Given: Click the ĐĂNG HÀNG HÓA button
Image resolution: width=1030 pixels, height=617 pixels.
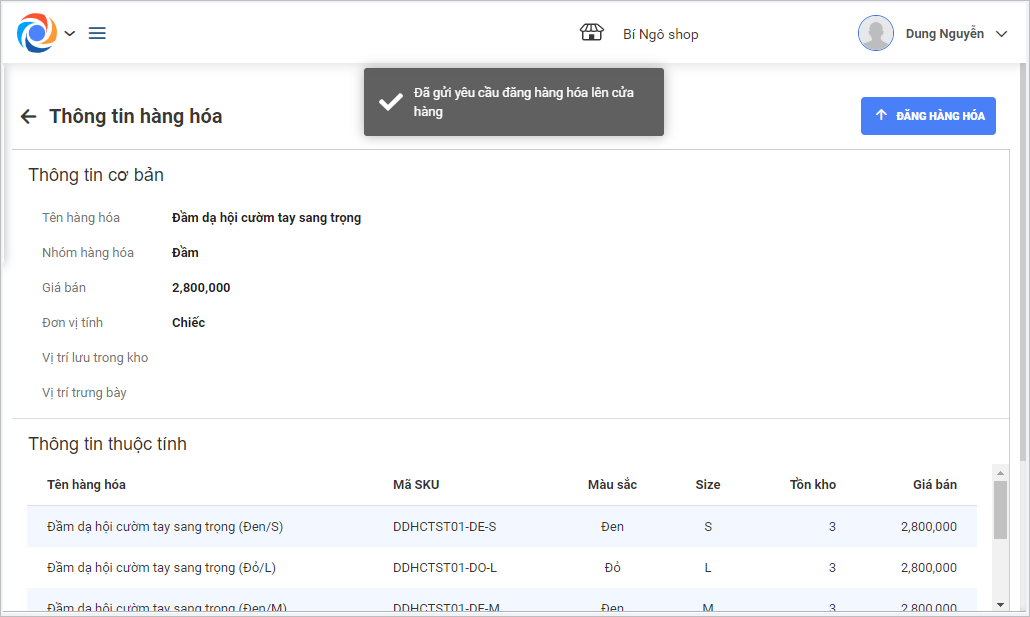Looking at the screenshot, I should click(928, 116).
